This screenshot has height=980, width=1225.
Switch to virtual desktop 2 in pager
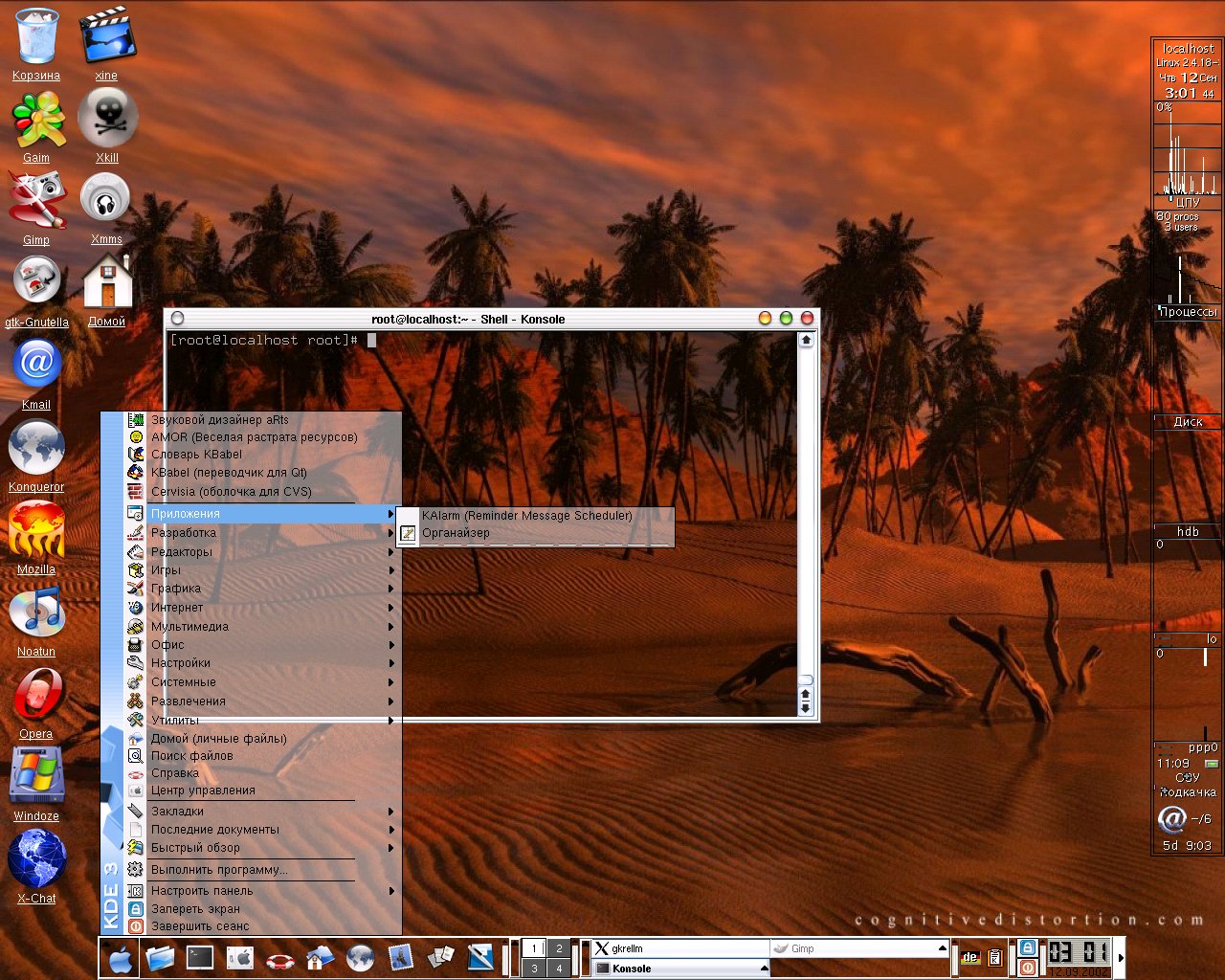click(559, 948)
